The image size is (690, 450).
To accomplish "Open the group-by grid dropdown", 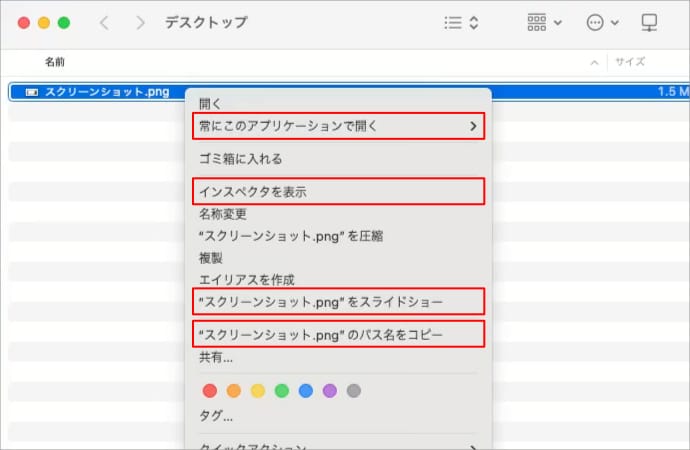I will coord(543,22).
